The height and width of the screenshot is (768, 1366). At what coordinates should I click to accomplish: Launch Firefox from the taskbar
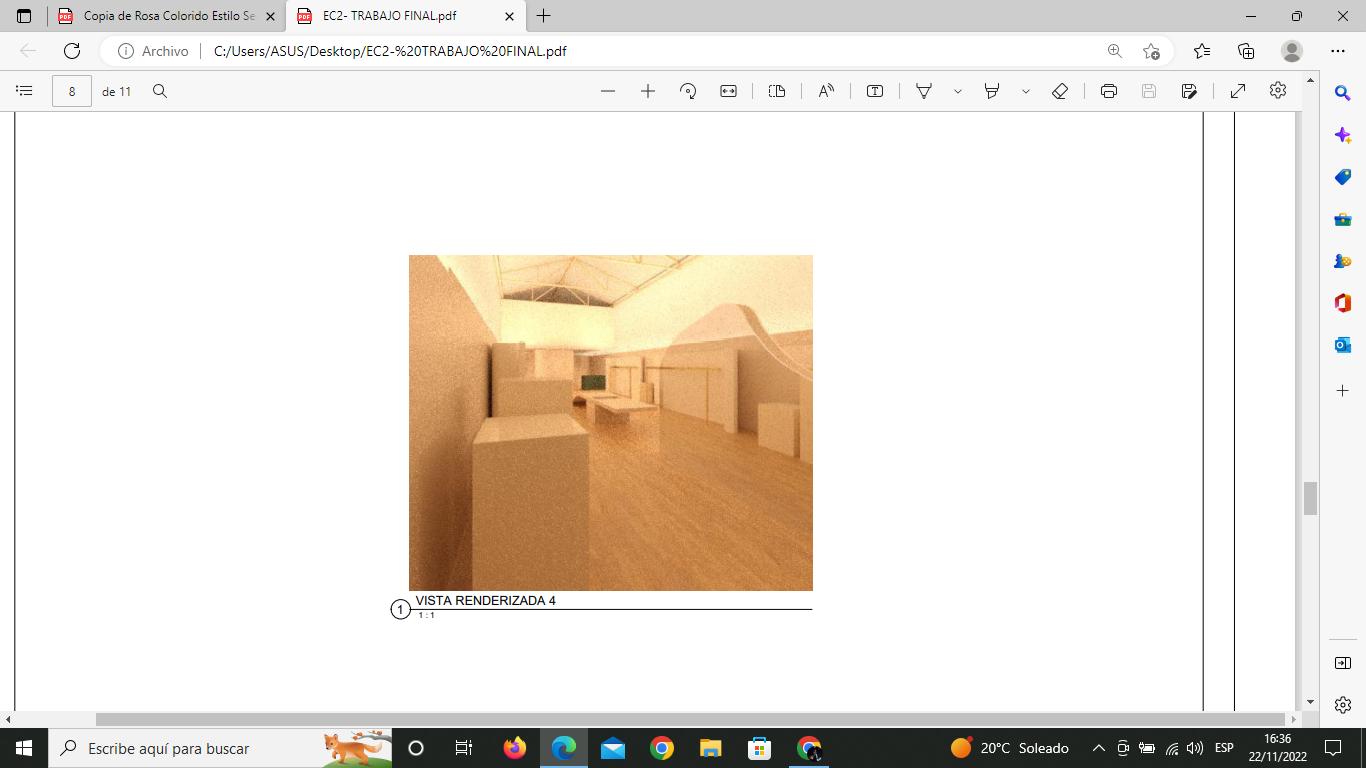click(515, 748)
